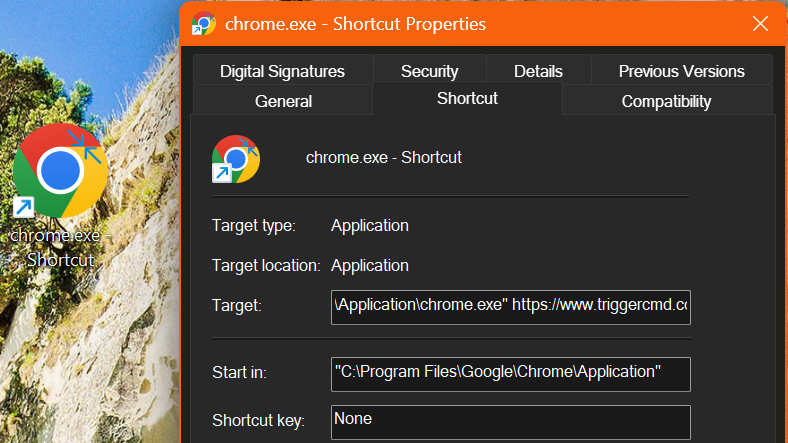Click the desktop icon's chrome.exe - Shortcut label
This screenshot has width=788, height=443.
point(60,248)
